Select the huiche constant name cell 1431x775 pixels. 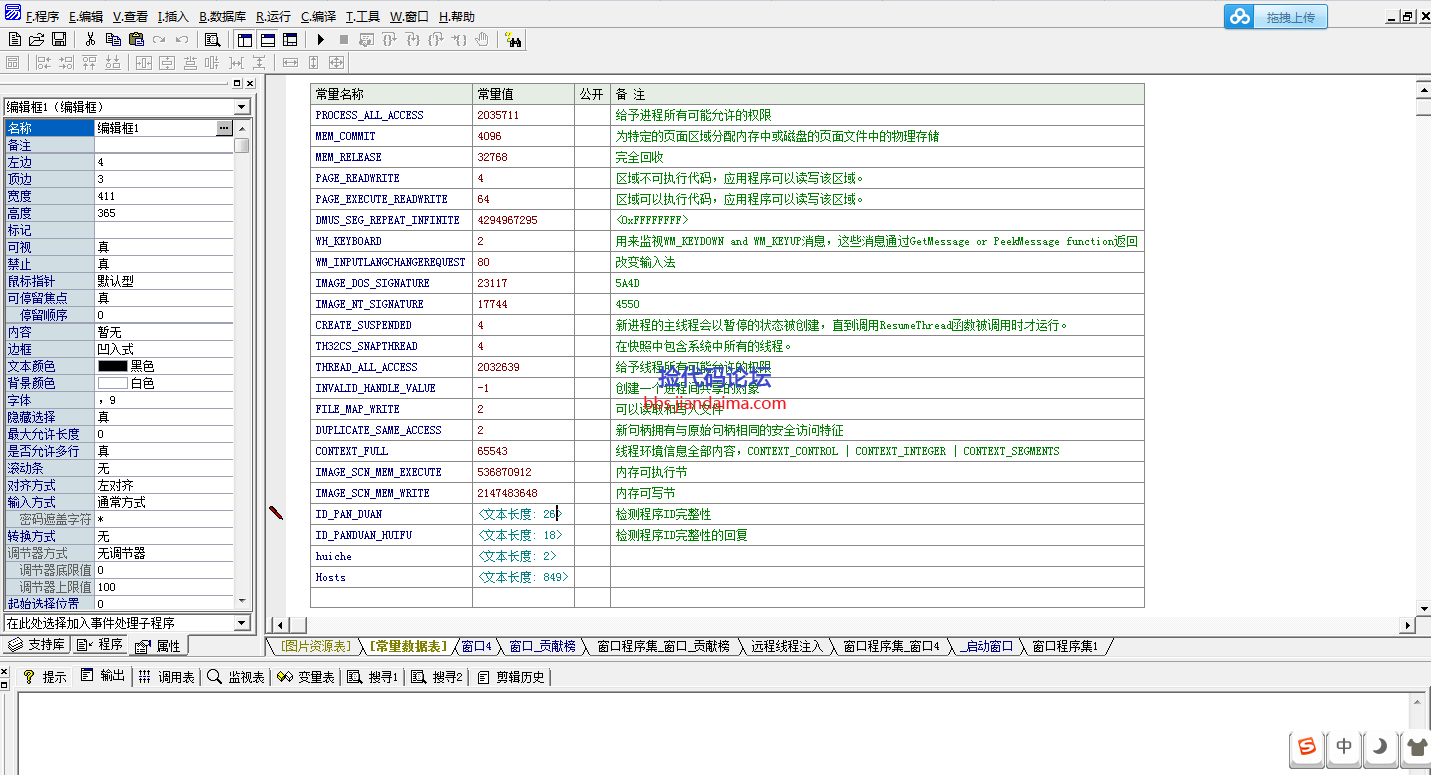pyautogui.click(x=391, y=556)
